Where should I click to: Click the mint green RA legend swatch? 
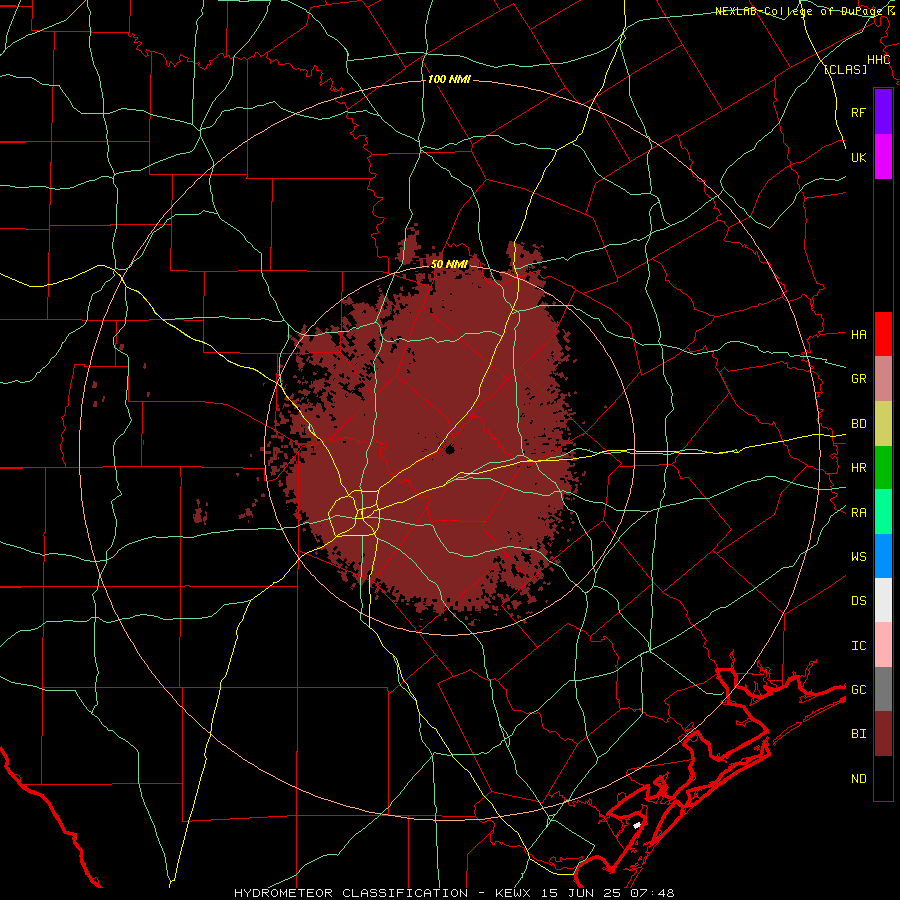(x=883, y=512)
